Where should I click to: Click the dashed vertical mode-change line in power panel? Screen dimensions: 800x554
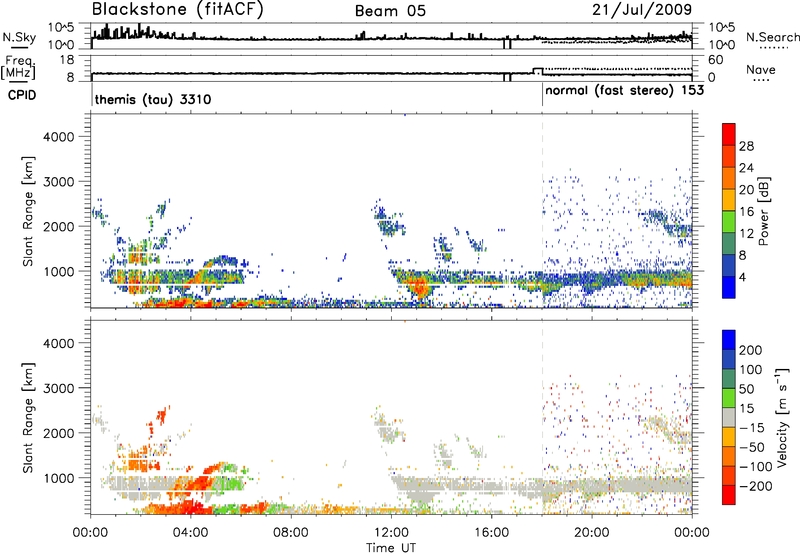(x=542, y=211)
